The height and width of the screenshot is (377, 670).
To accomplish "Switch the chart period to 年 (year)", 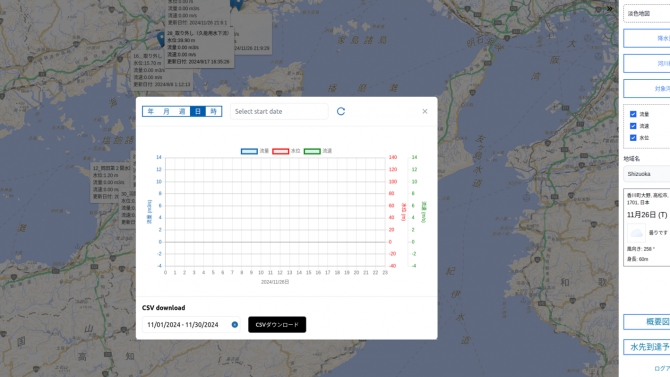I will click(x=150, y=112).
